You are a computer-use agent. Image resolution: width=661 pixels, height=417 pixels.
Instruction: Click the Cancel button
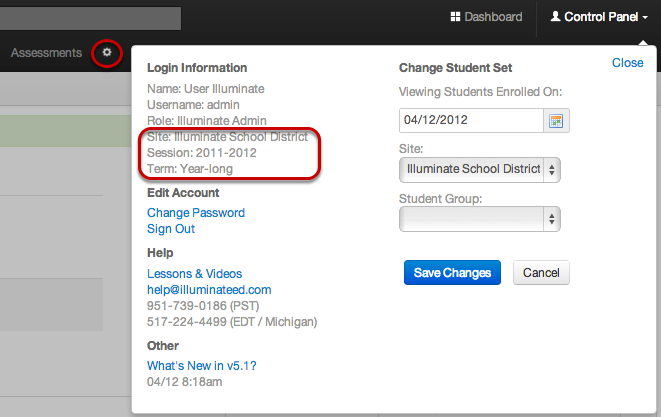pos(541,272)
